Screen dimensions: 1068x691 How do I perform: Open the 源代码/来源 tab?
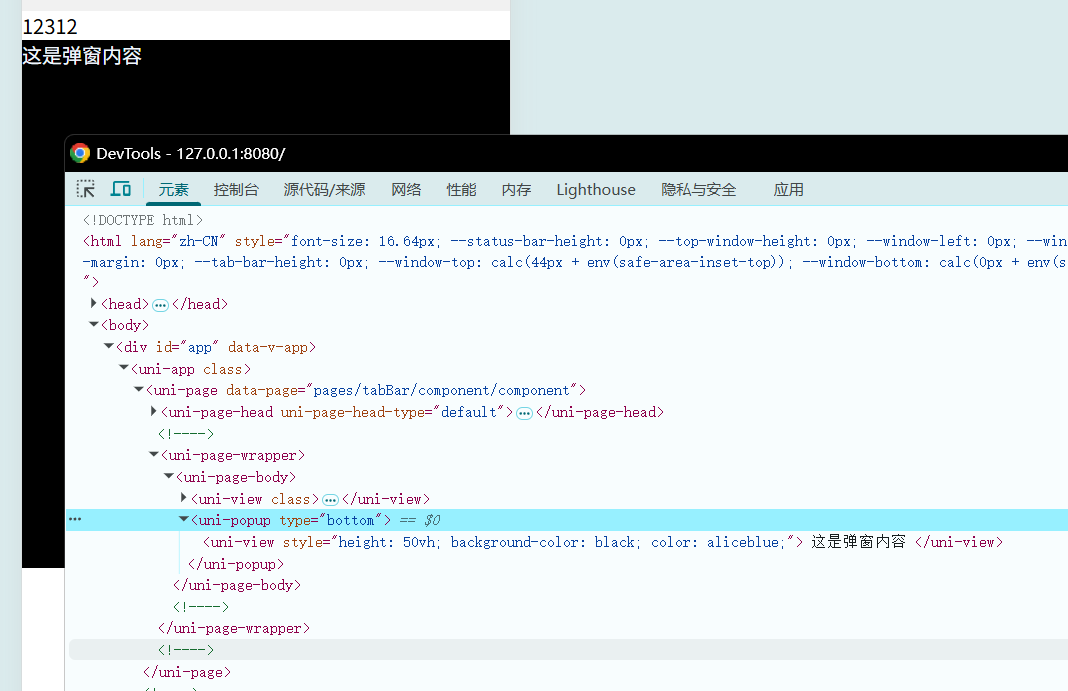click(324, 189)
